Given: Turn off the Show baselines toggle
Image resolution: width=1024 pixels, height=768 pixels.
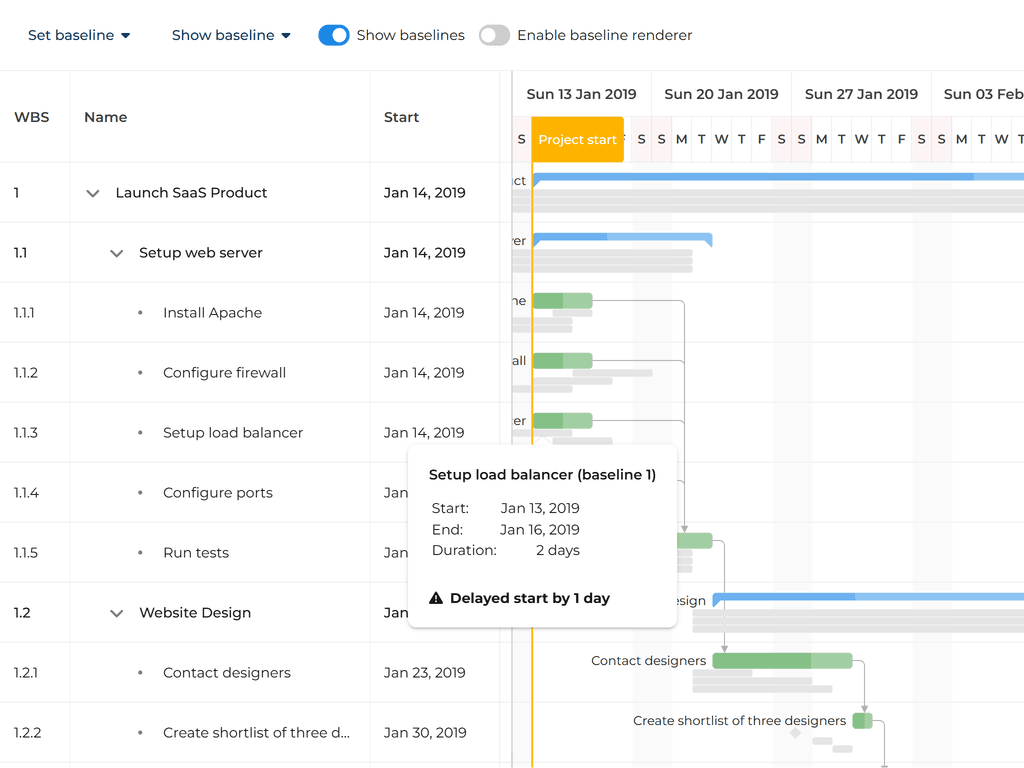Looking at the screenshot, I should click(334, 35).
